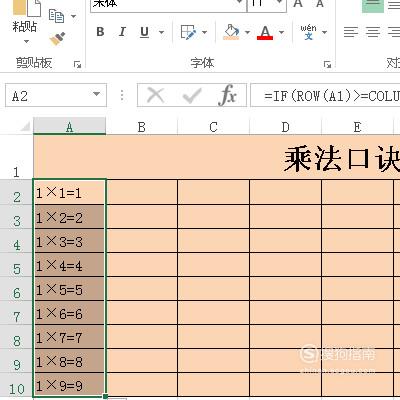The width and height of the screenshot is (400, 400).
Task: Click cell with 1×8=8
Action: coord(69,361)
